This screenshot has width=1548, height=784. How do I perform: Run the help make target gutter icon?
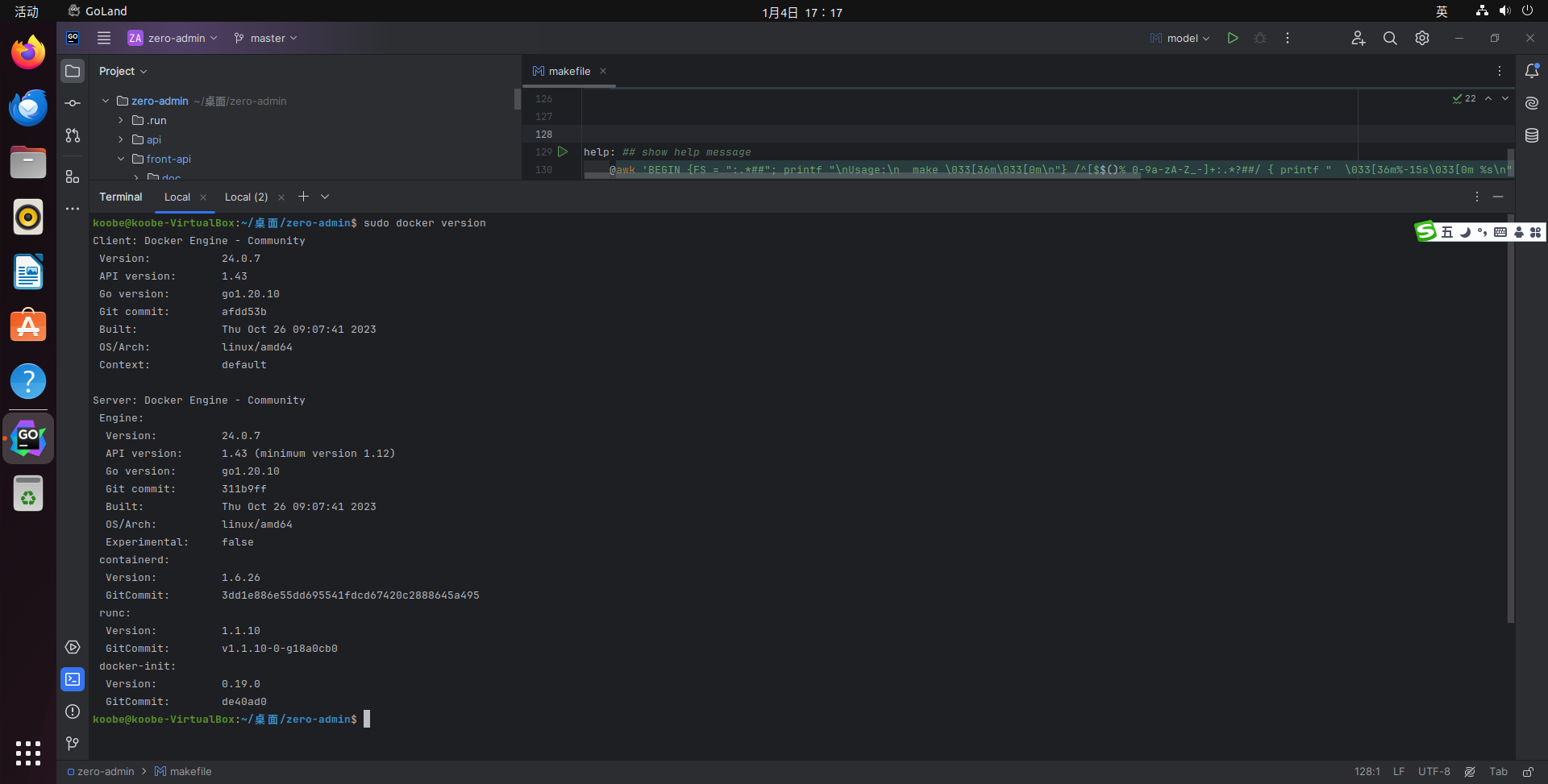click(x=563, y=151)
